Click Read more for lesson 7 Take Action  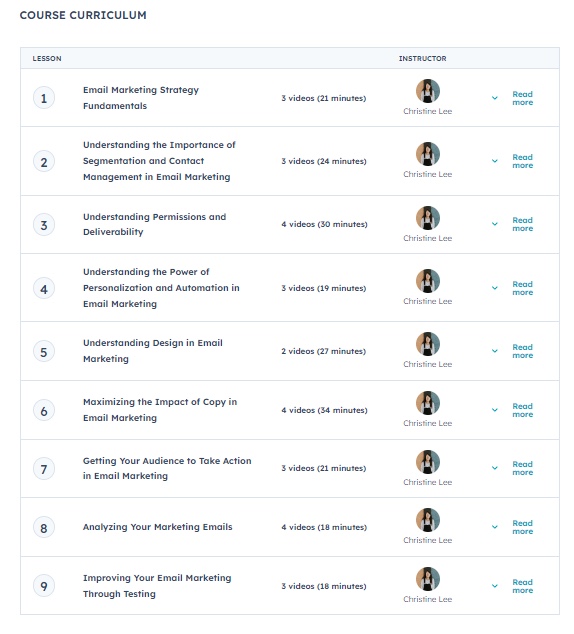(523, 469)
